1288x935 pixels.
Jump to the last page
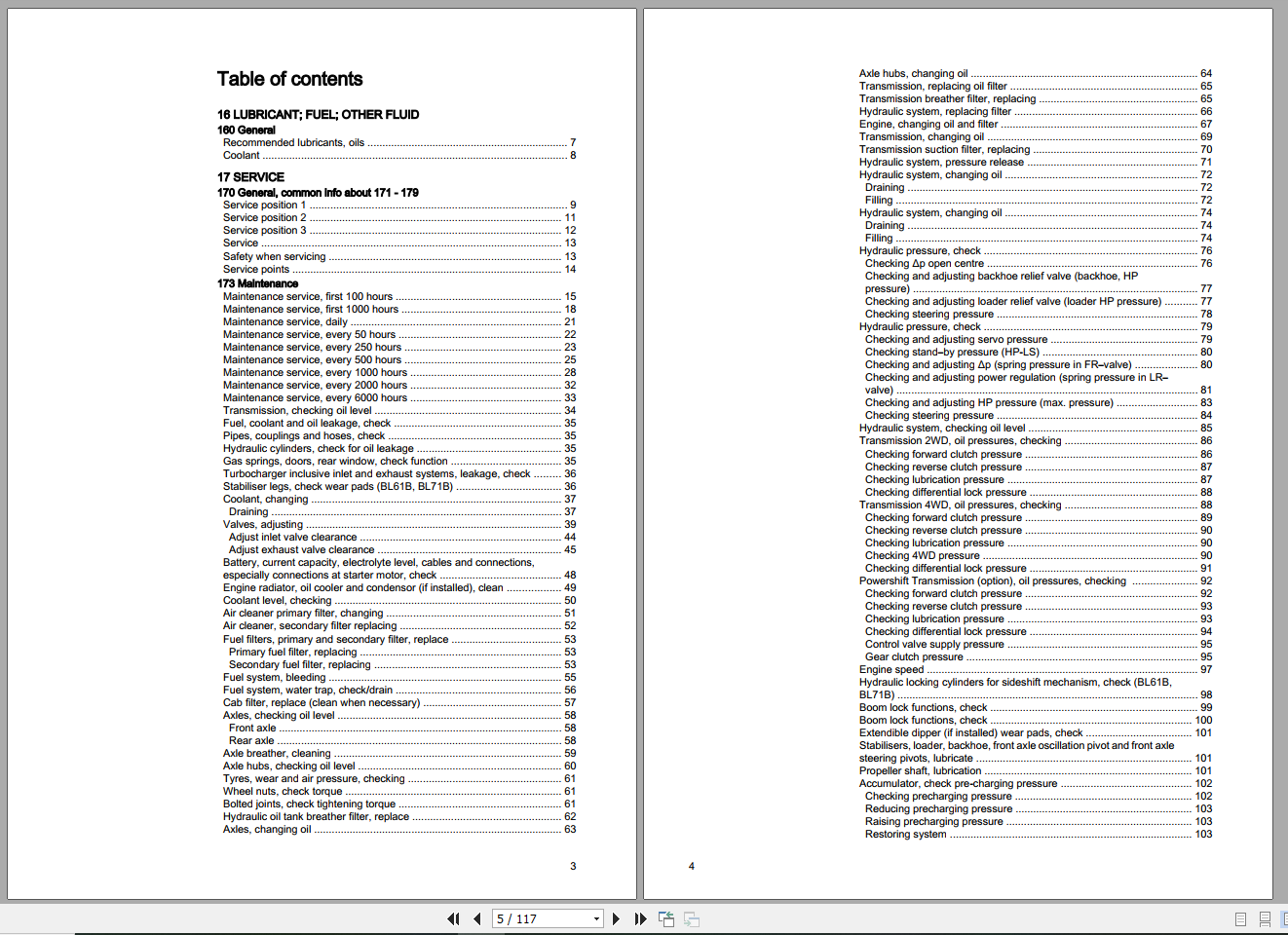coord(640,918)
